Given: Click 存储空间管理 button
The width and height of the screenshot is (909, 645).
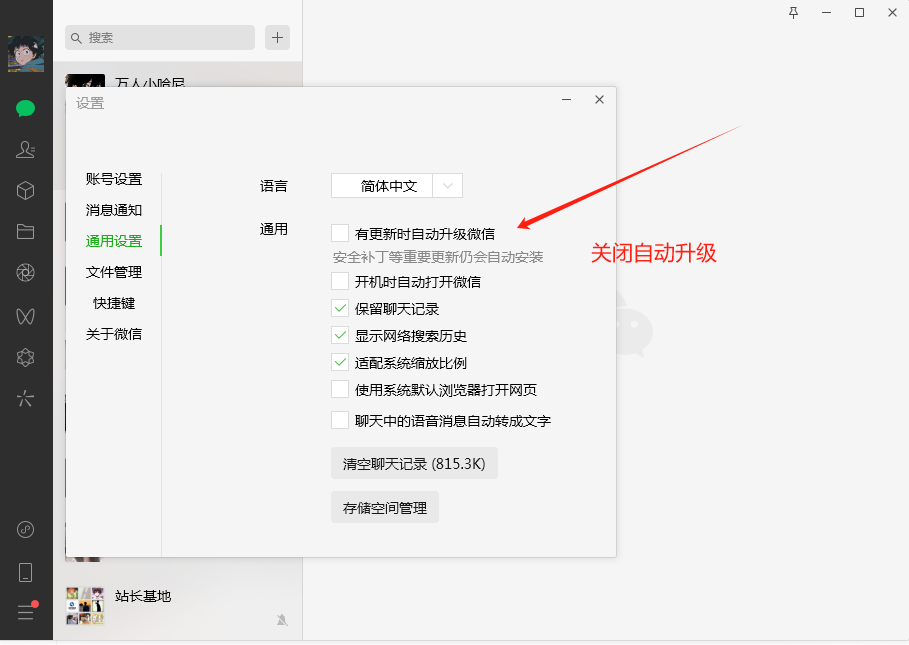Looking at the screenshot, I should (385, 508).
